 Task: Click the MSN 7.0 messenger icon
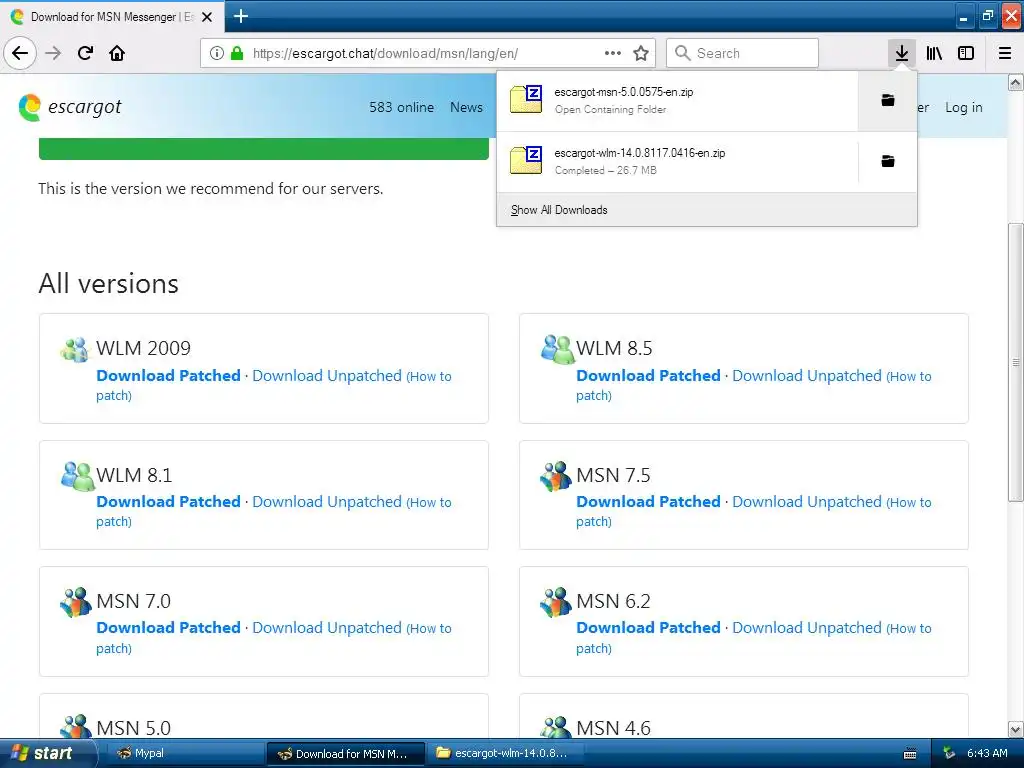point(76,602)
